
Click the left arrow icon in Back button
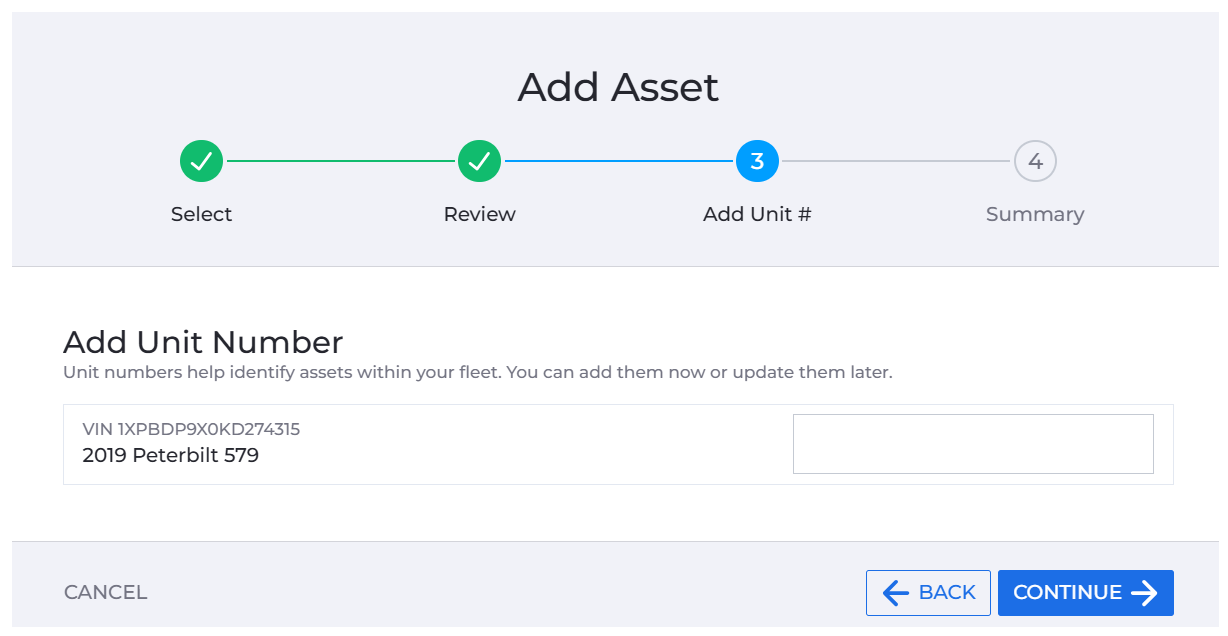pyautogui.click(x=896, y=593)
